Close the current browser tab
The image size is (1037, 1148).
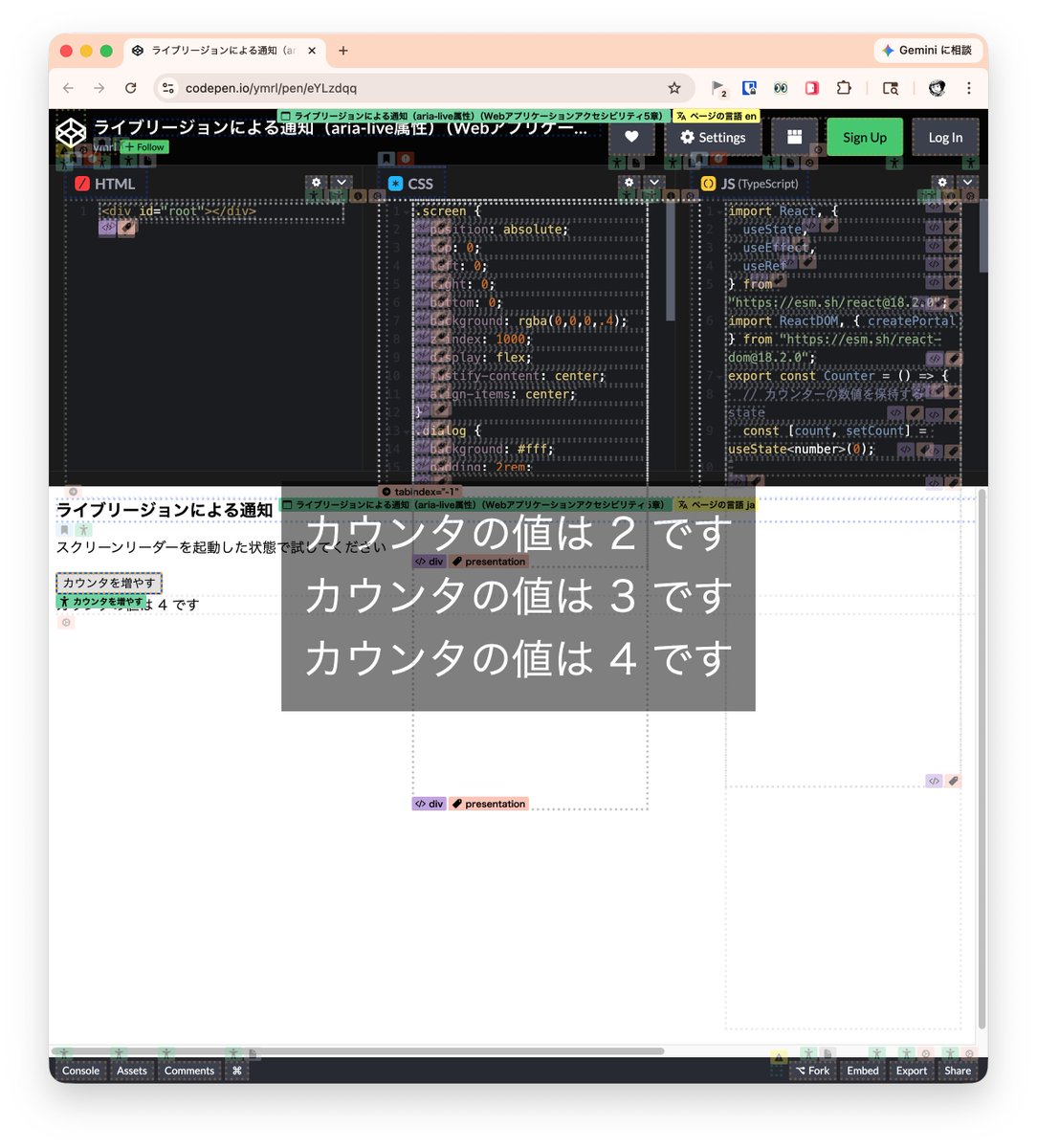click(312, 51)
